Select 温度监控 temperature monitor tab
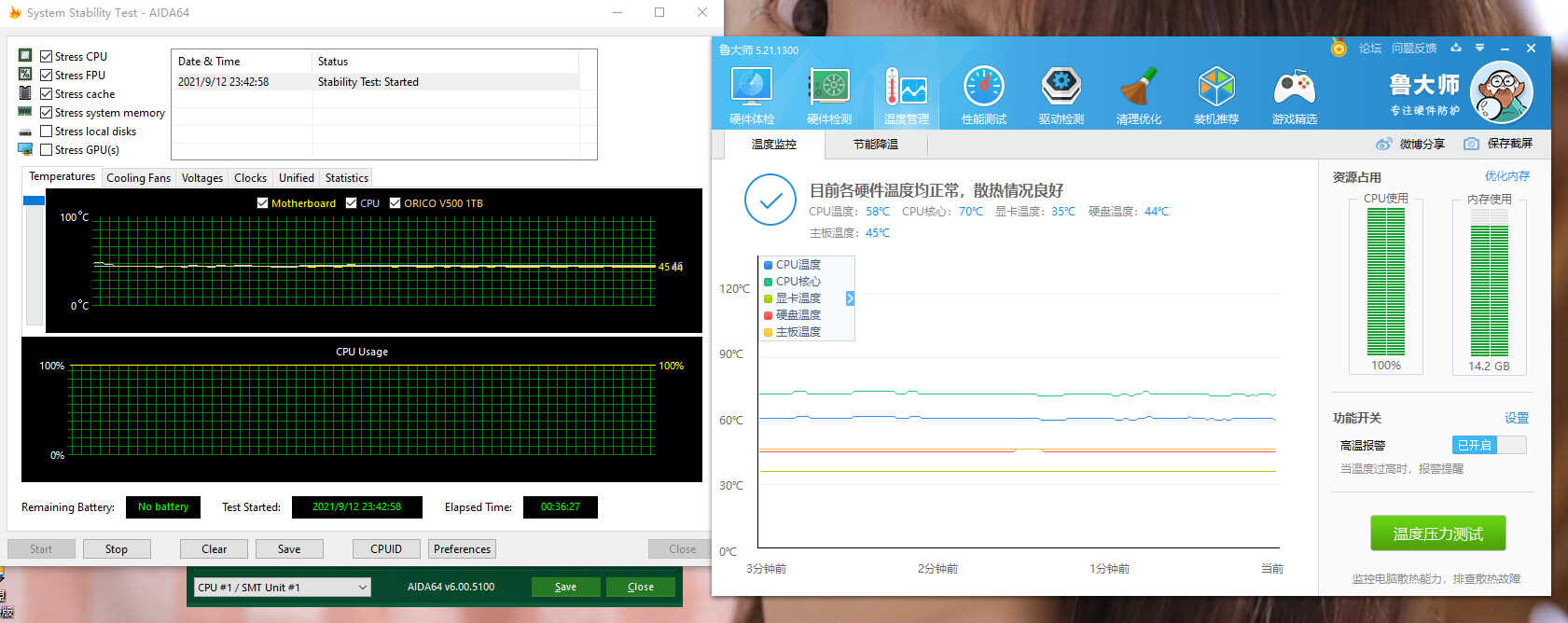1568x623 pixels. (774, 144)
